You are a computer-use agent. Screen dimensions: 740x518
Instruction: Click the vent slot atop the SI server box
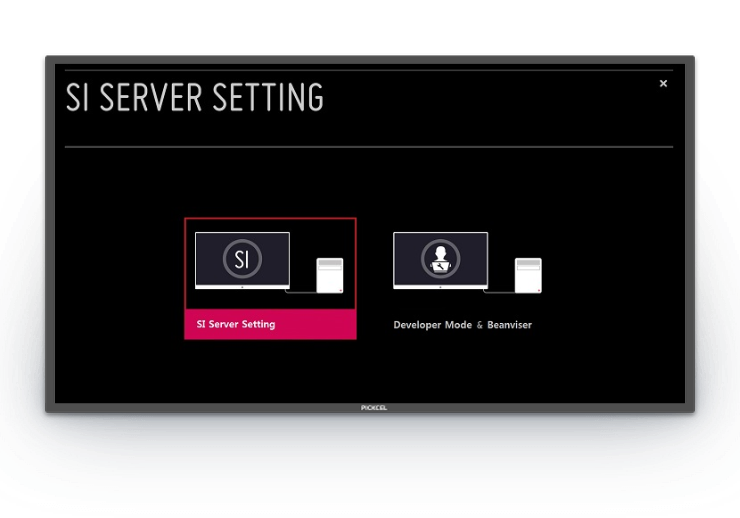[x=330, y=262]
